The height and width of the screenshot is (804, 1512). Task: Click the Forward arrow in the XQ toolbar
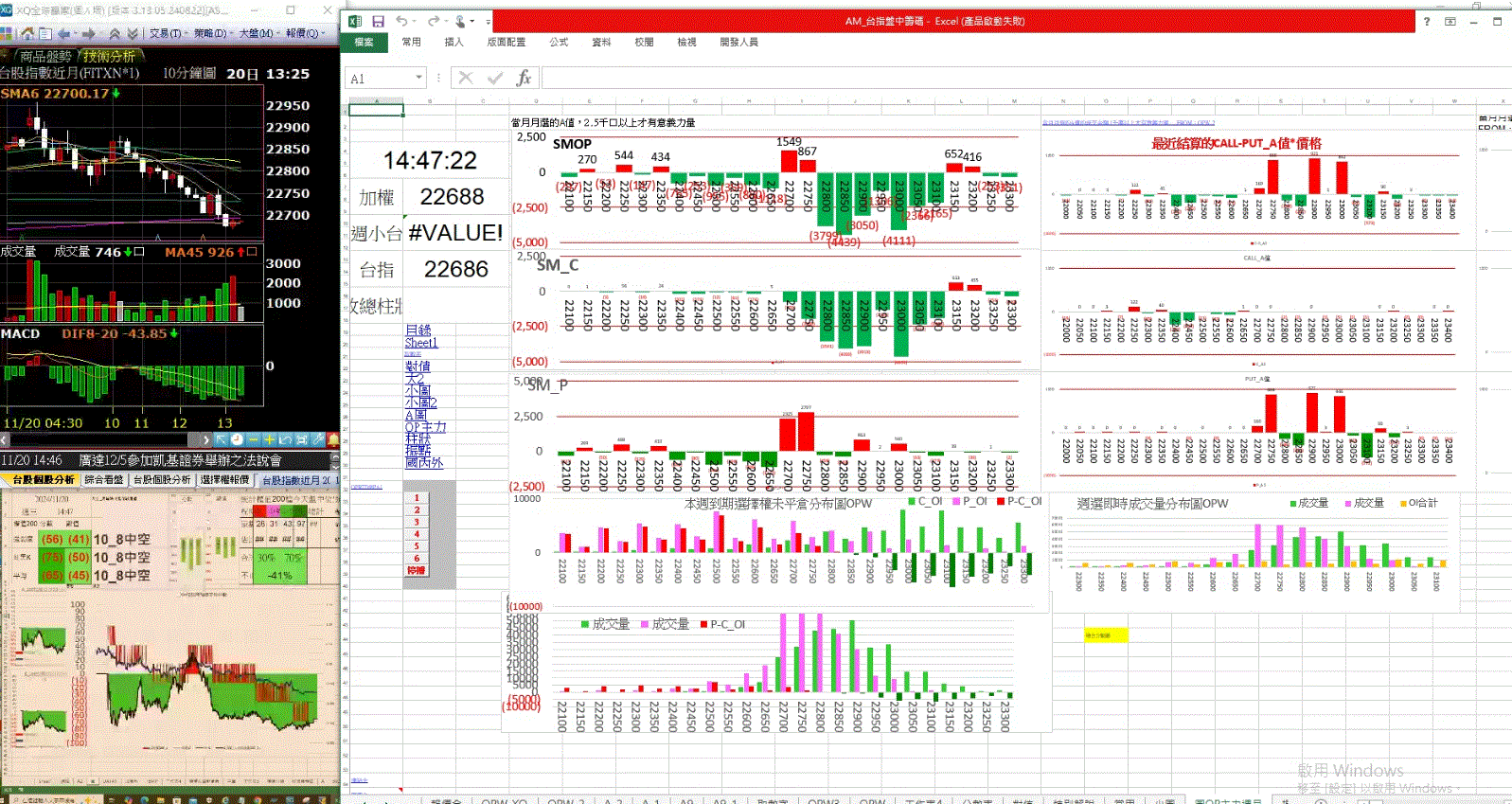point(88,33)
